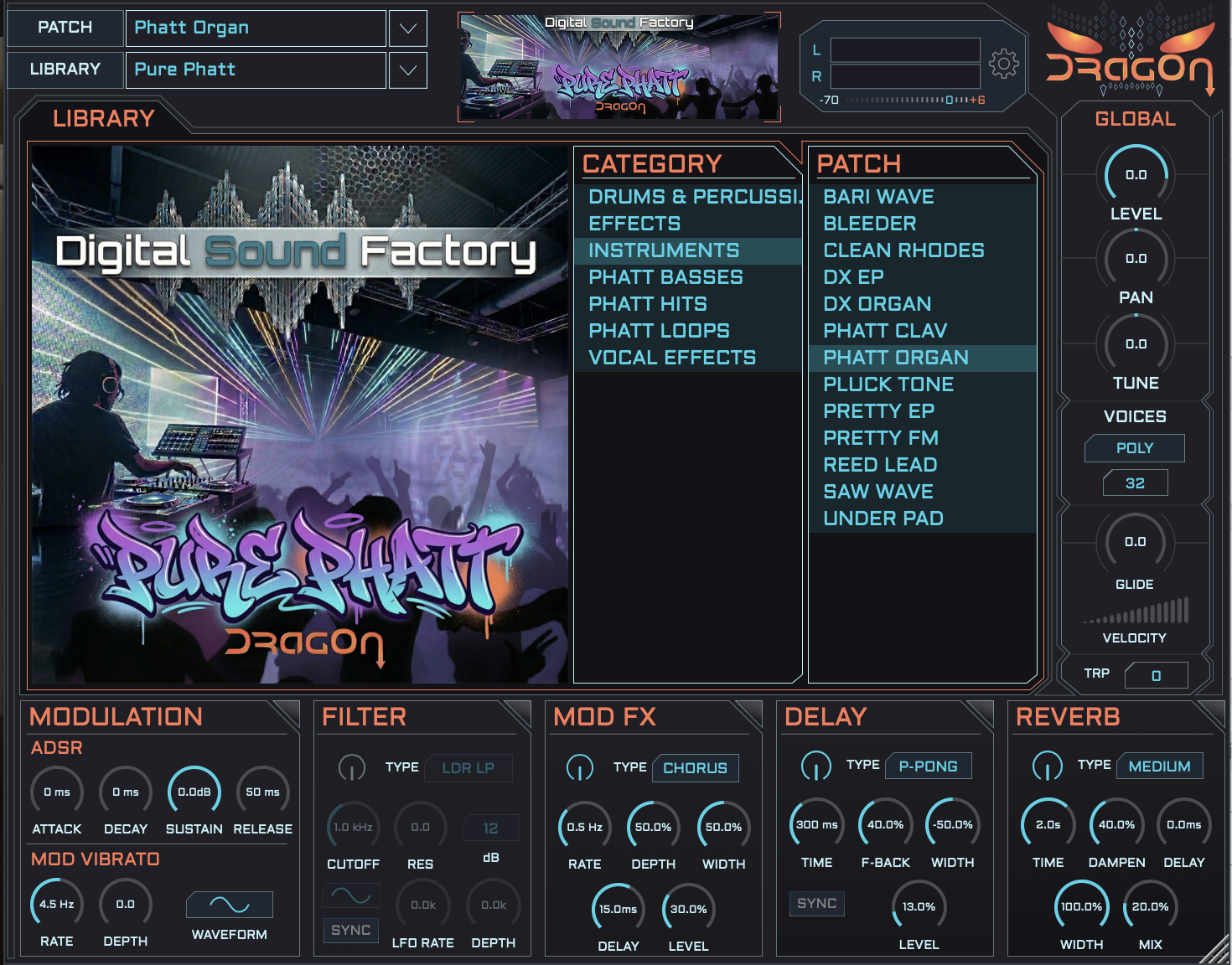The image size is (1232, 965).
Task: Load the DX ORGAN patch
Action: tap(923, 304)
